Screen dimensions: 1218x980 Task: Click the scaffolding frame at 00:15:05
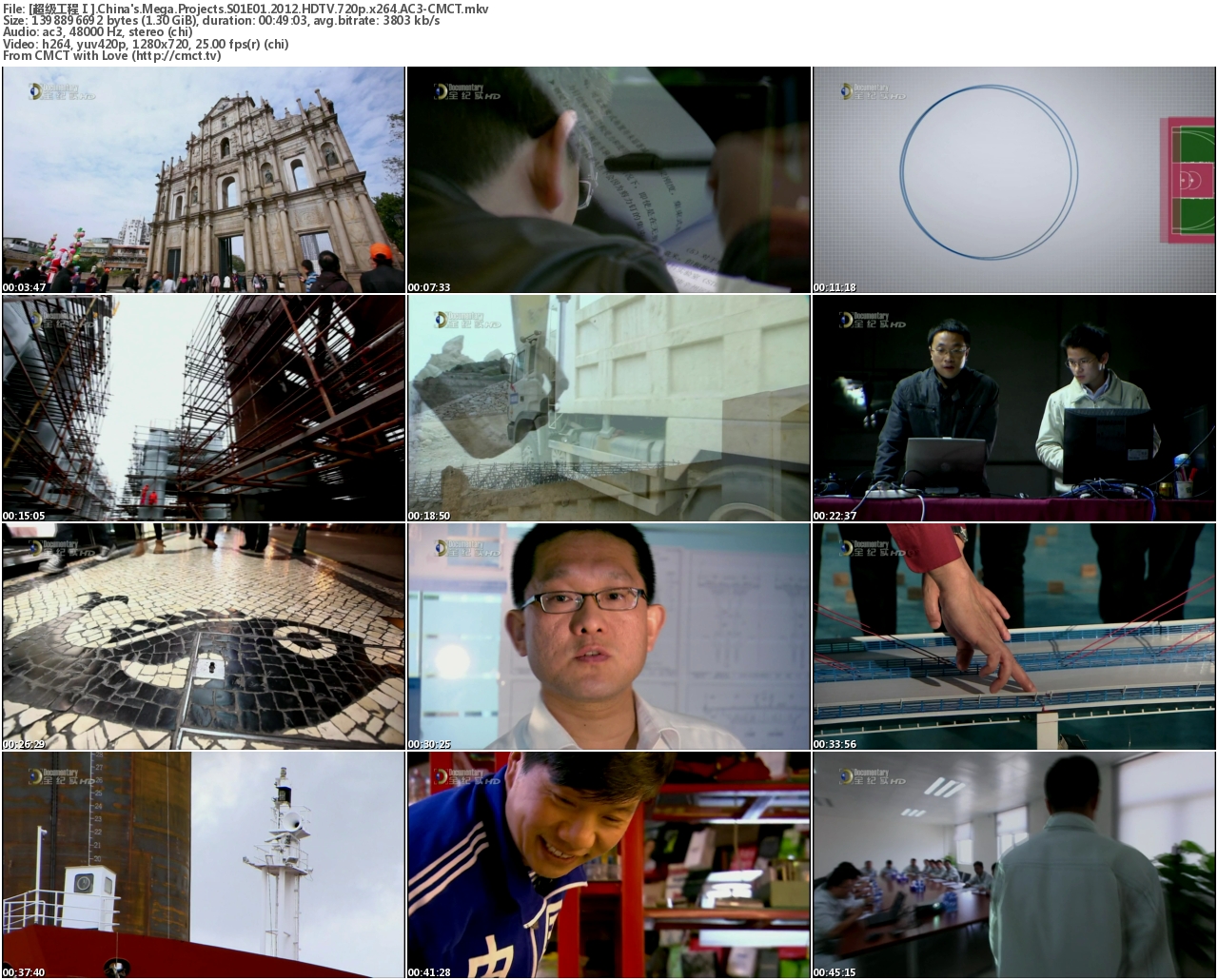click(x=203, y=408)
